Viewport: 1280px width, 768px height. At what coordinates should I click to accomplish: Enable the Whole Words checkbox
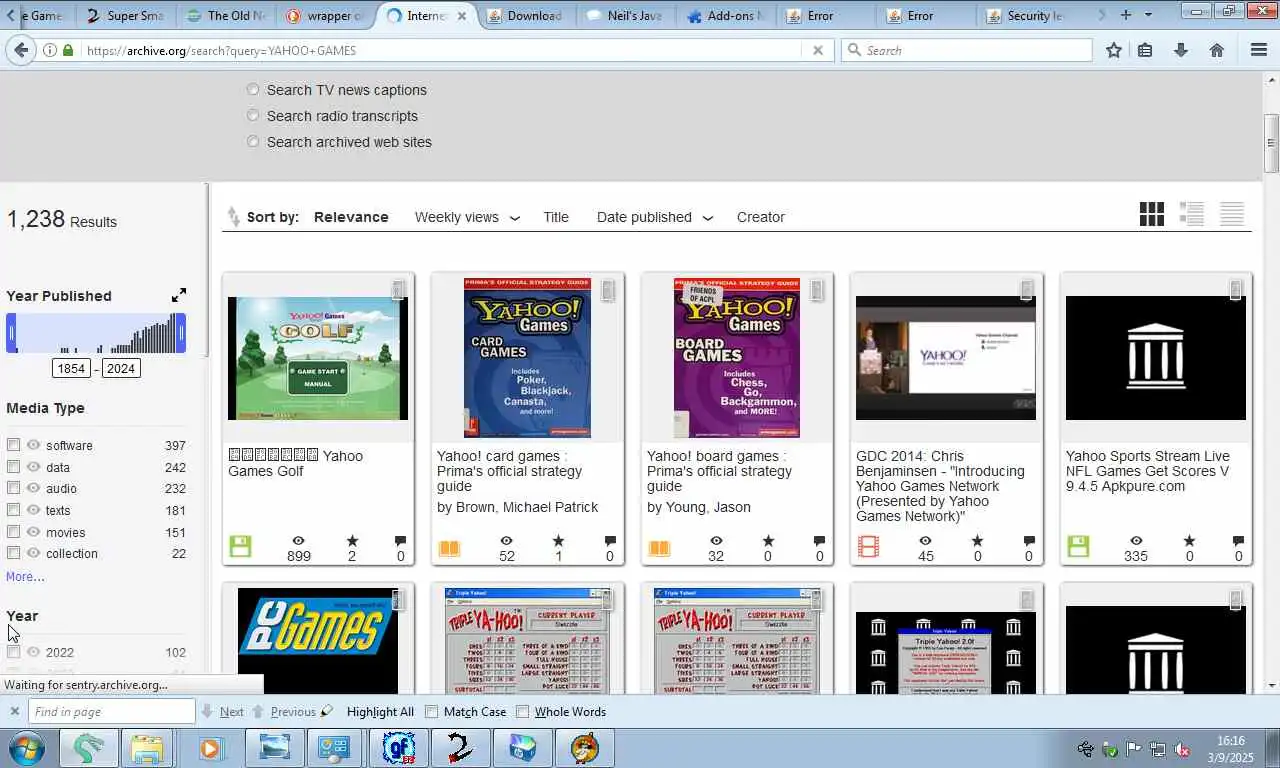(x=522, y=712)
